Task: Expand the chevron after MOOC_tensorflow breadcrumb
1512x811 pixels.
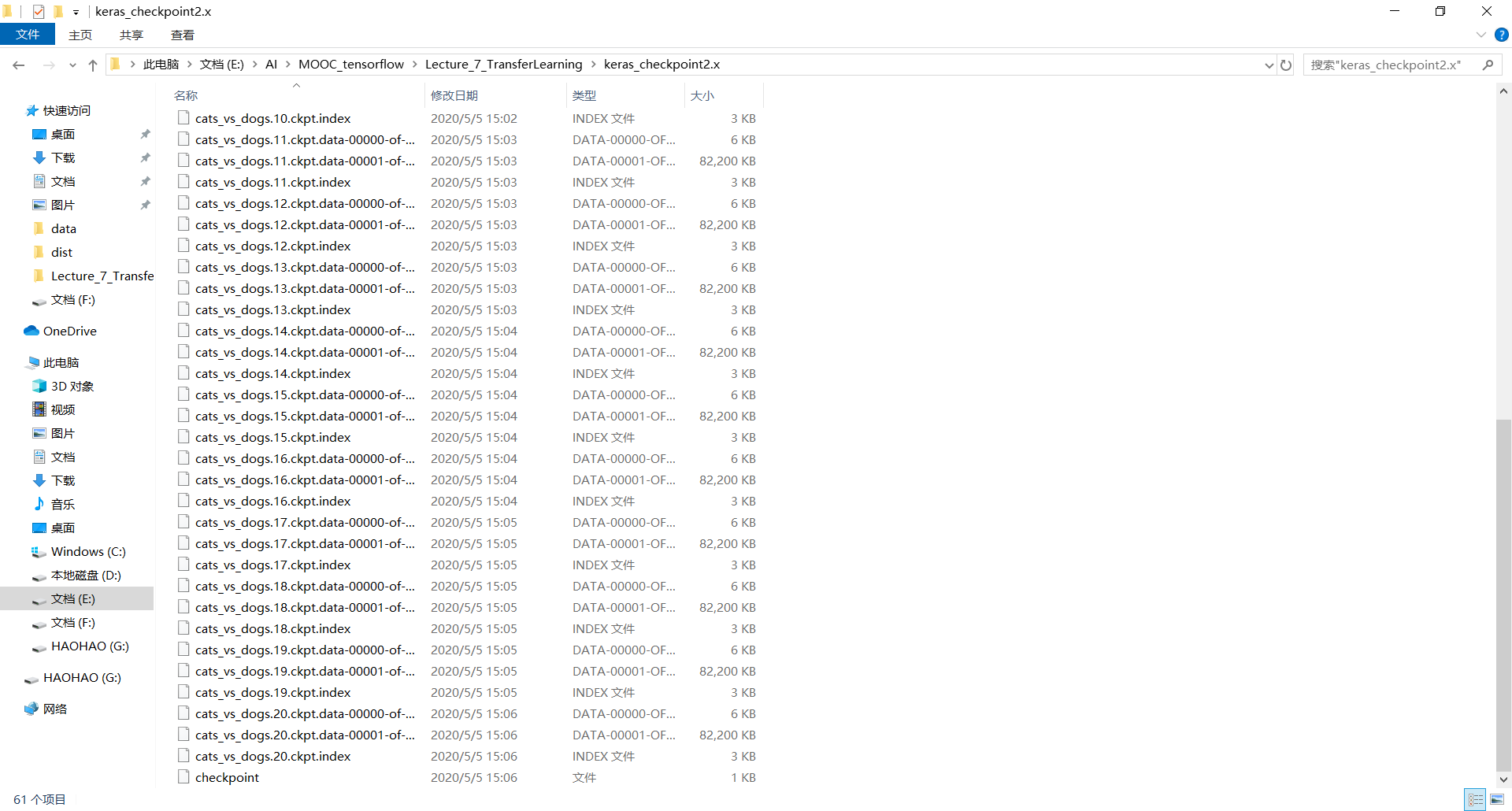Action: point(415,65)
